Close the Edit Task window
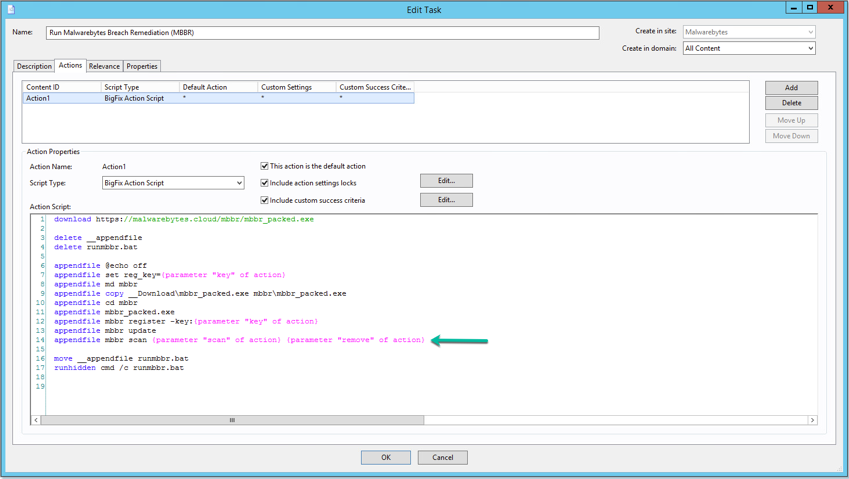 (x=831, y=8)
